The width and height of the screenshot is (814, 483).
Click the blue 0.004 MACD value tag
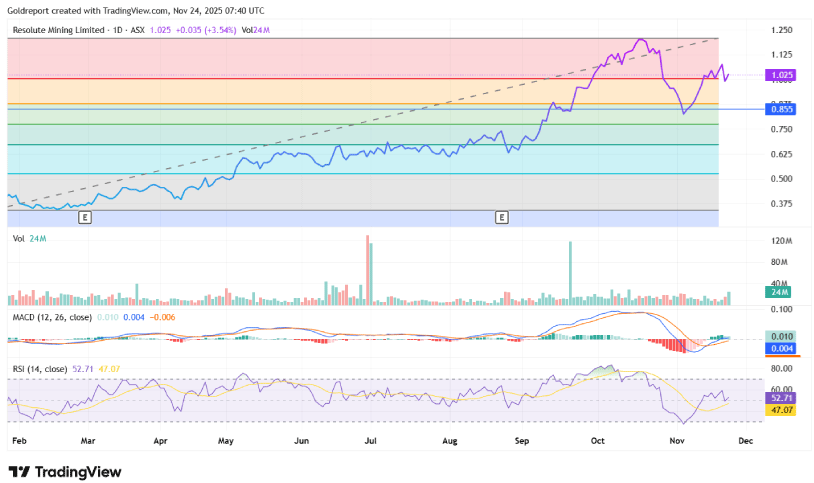pos(781,348)
